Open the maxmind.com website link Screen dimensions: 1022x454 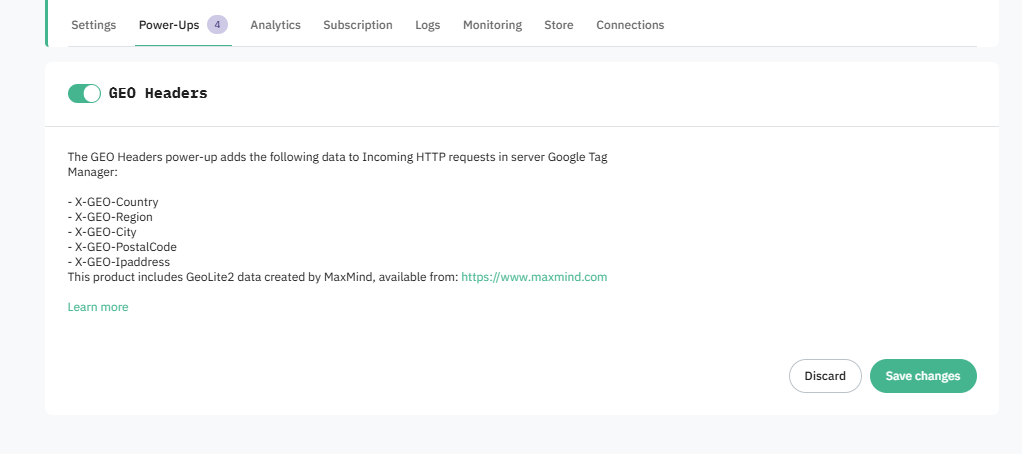[534, 277]
